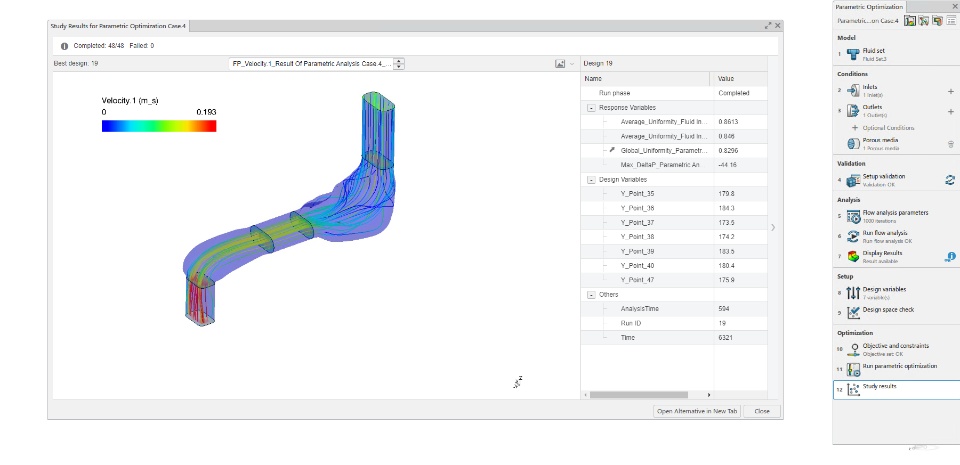Click stepper arrows beside FP_Velocity result field

point(399,64)
